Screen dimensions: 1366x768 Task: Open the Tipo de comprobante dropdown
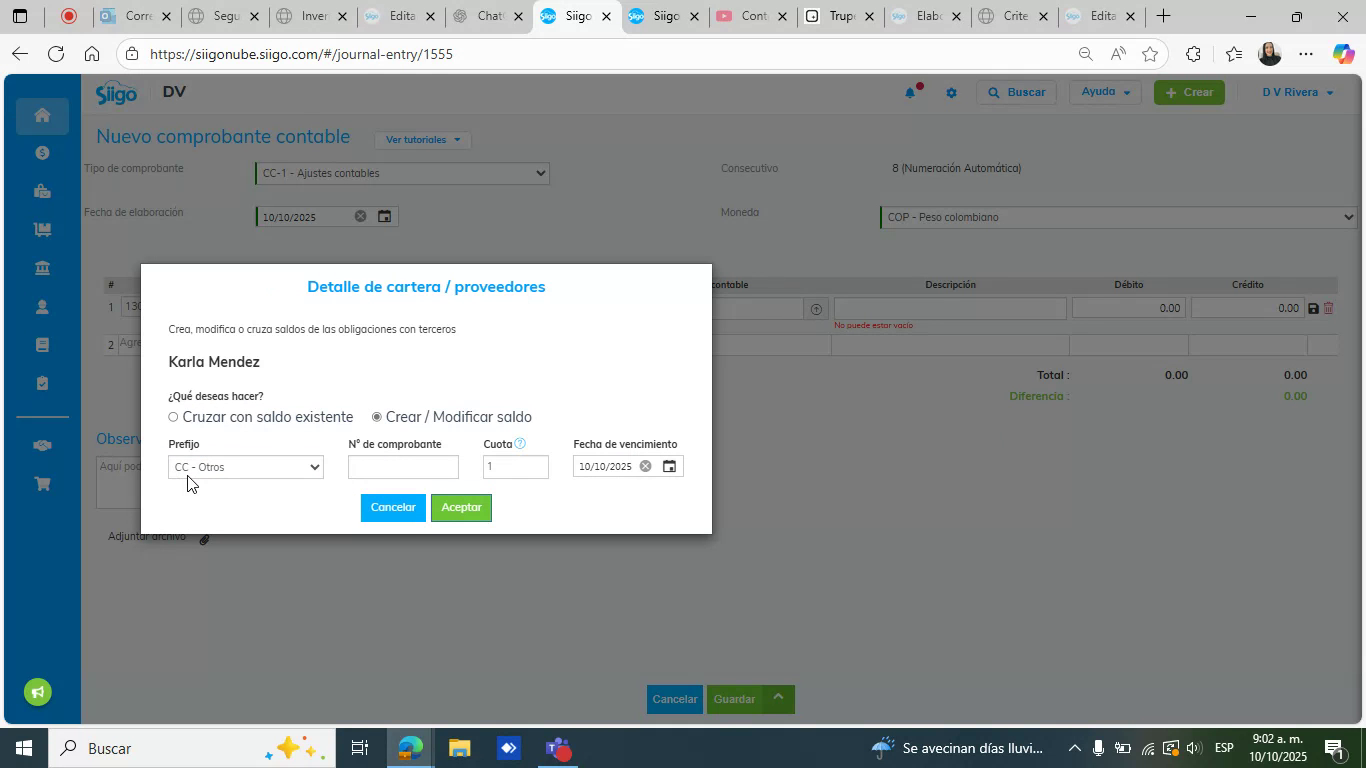click(402, 173)
